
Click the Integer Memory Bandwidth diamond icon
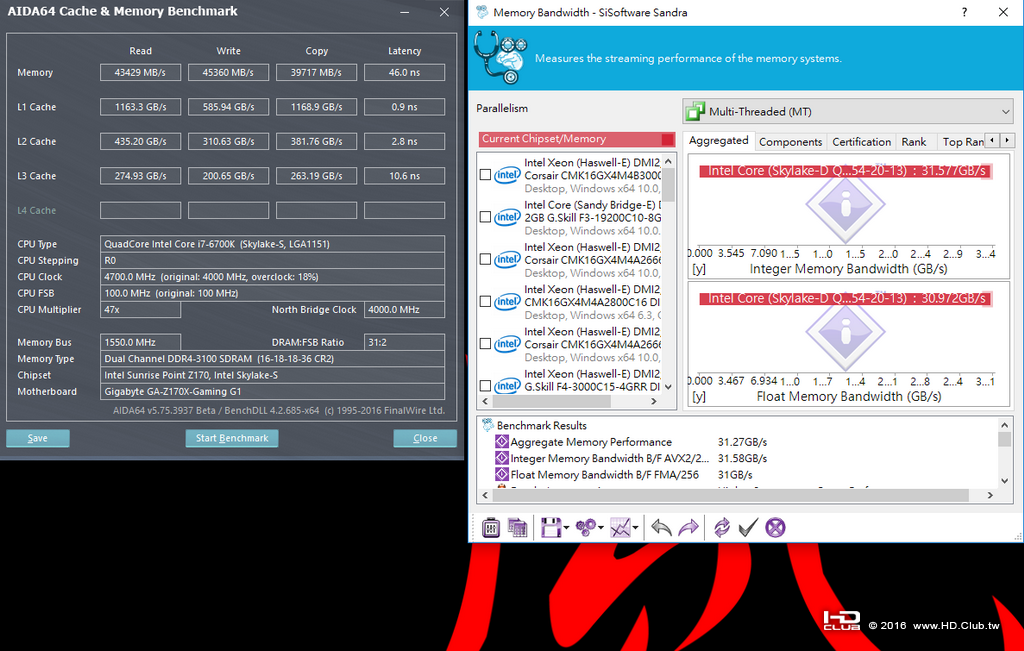pyautogui.click(x=502, y=458)
